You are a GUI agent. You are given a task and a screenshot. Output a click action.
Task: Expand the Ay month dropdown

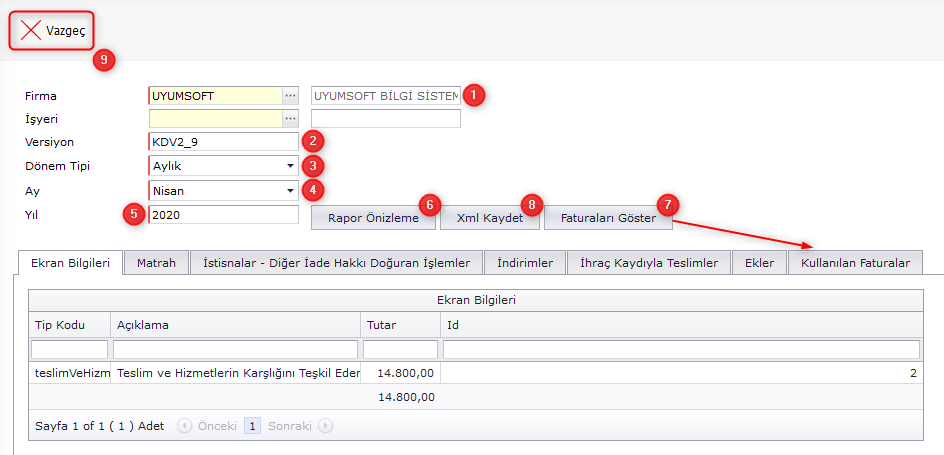click(x=290, y=190)
